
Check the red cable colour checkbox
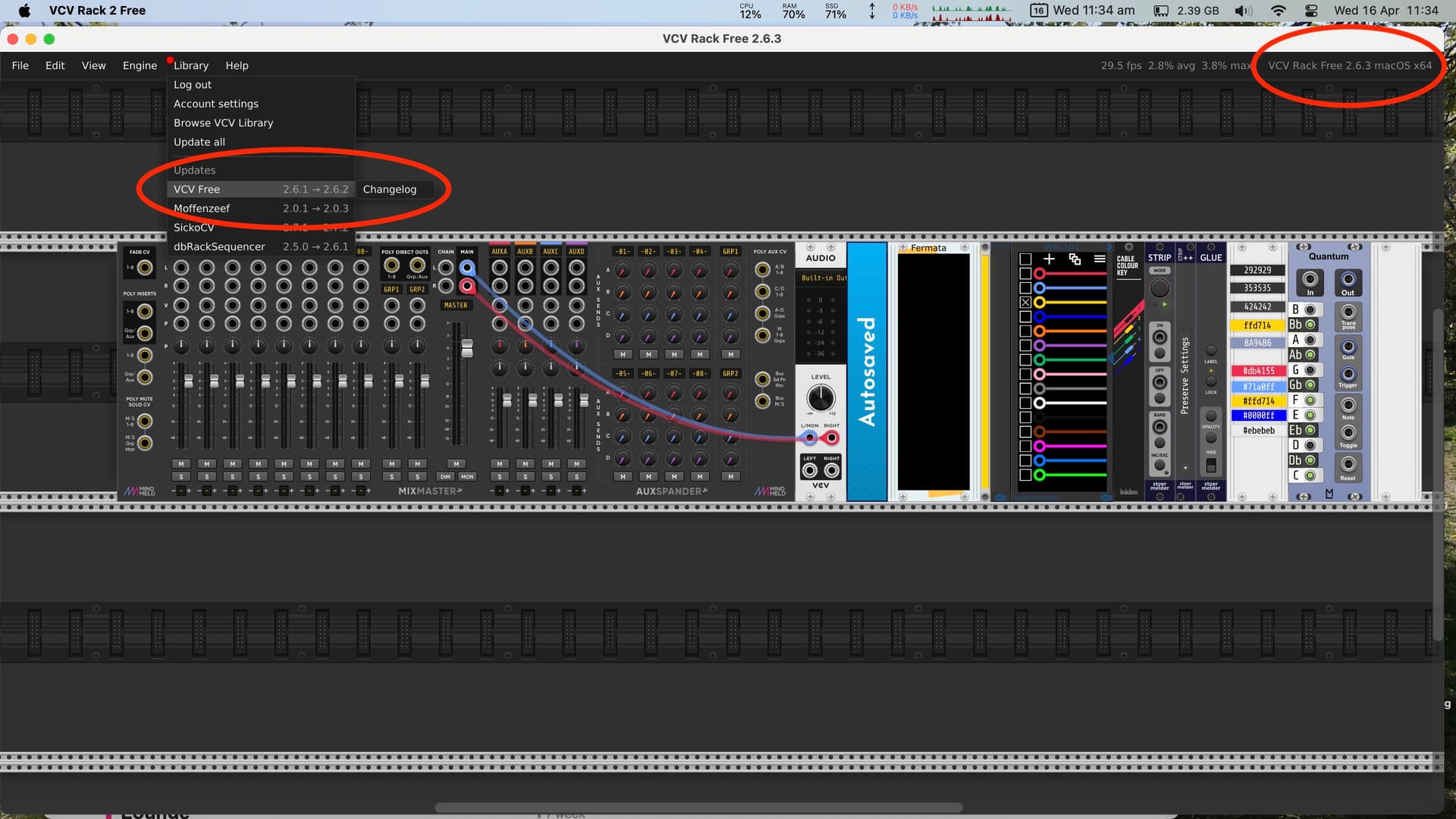coord(1025,274)
